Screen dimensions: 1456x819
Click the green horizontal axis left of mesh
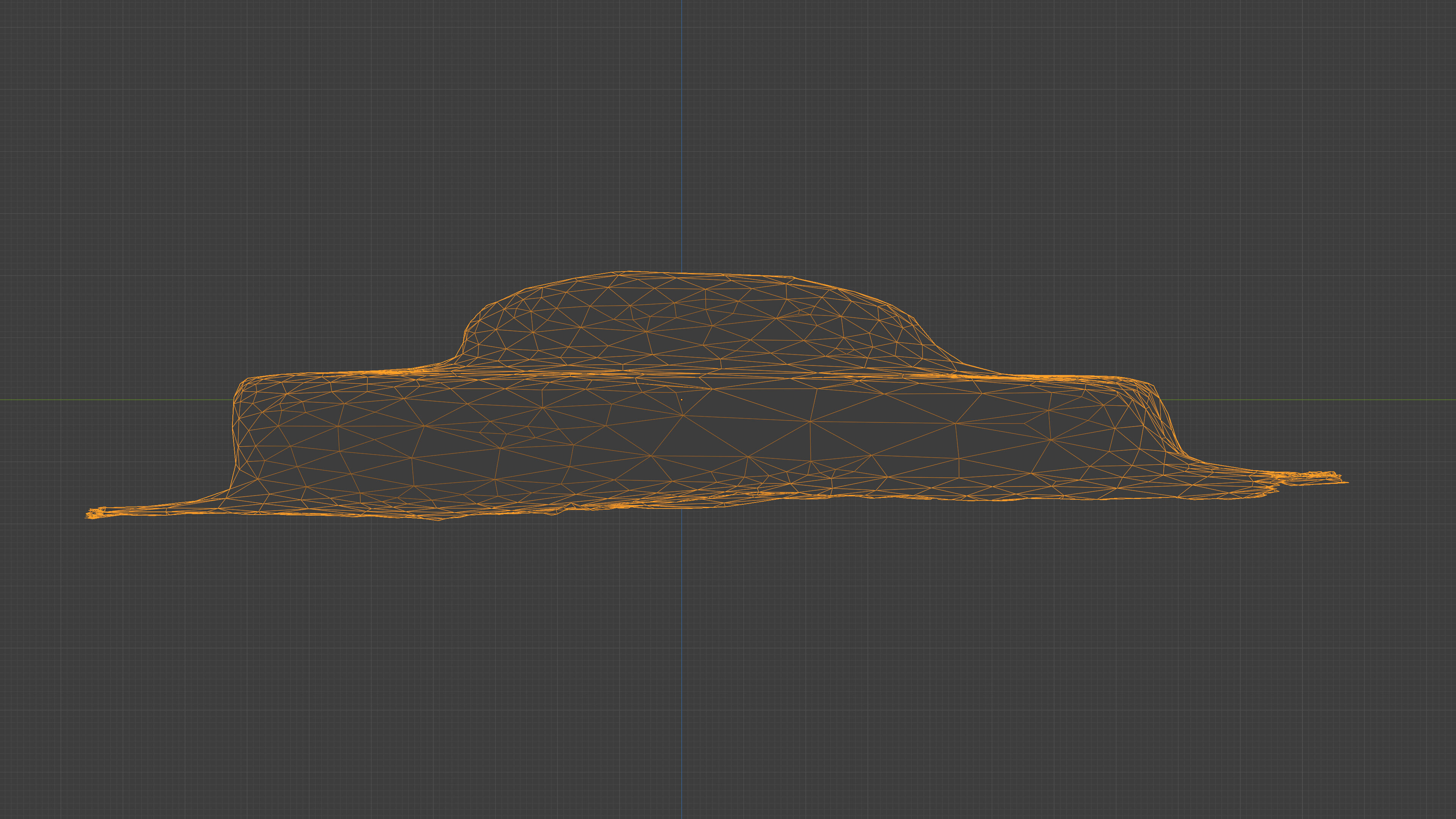pos(113,400)
